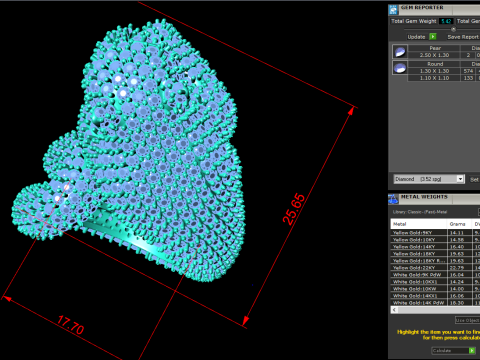
Task: Click the 17.70 dimension label in viewport
Action: tap(71, 325)
